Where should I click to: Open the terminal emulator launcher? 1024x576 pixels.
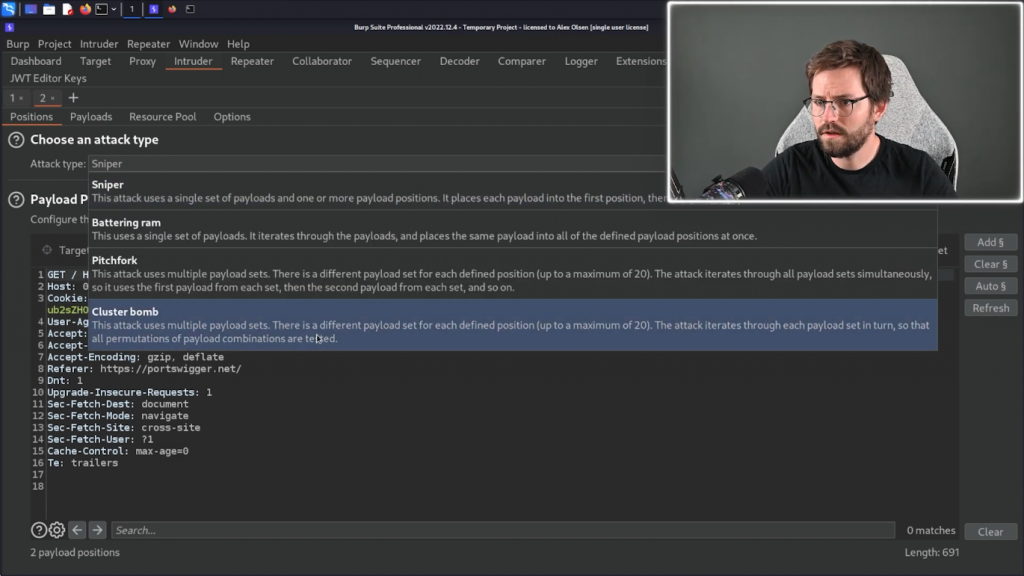[102, 9]
